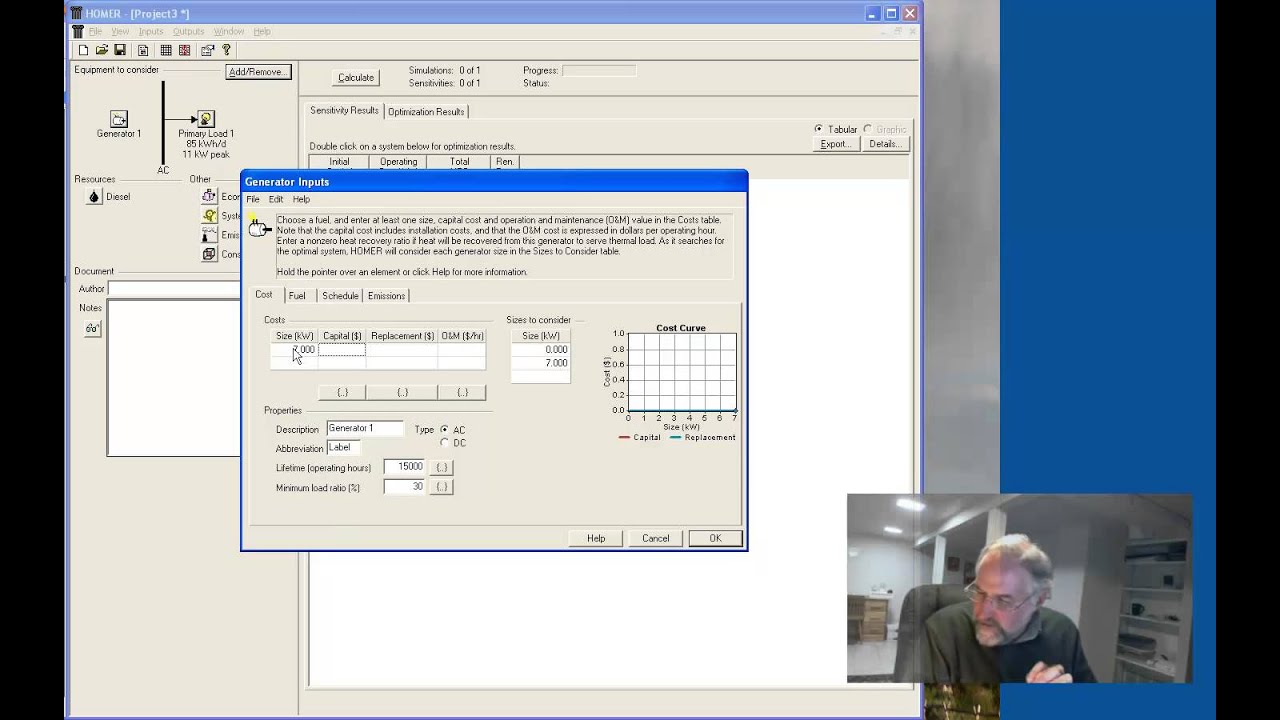1280x720 pixels.
Task: Open sensitivity values button for Lifetime
Action: point(442,467)
